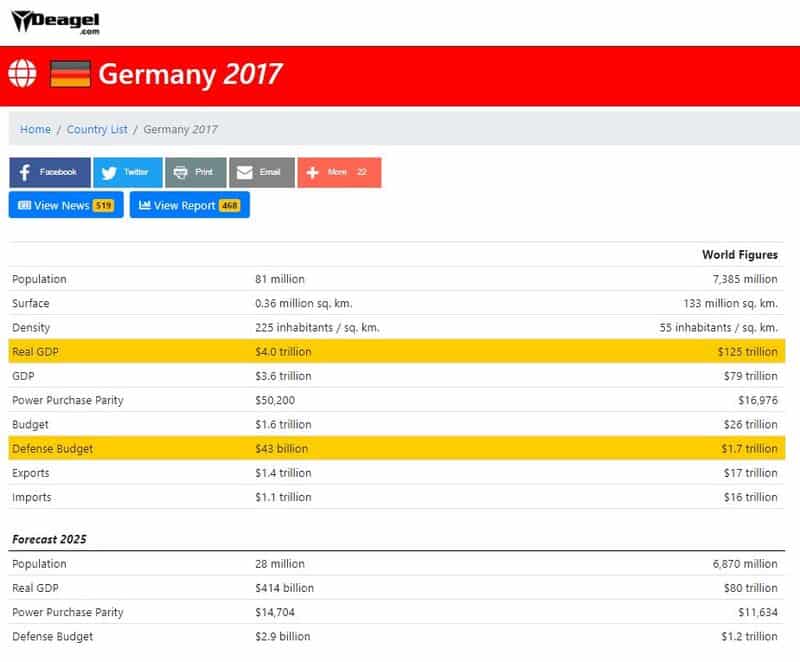The width and height of the screenshot is (800, 662).
Task: Click the Germany 2017 page heading
Action: (190, 74)
